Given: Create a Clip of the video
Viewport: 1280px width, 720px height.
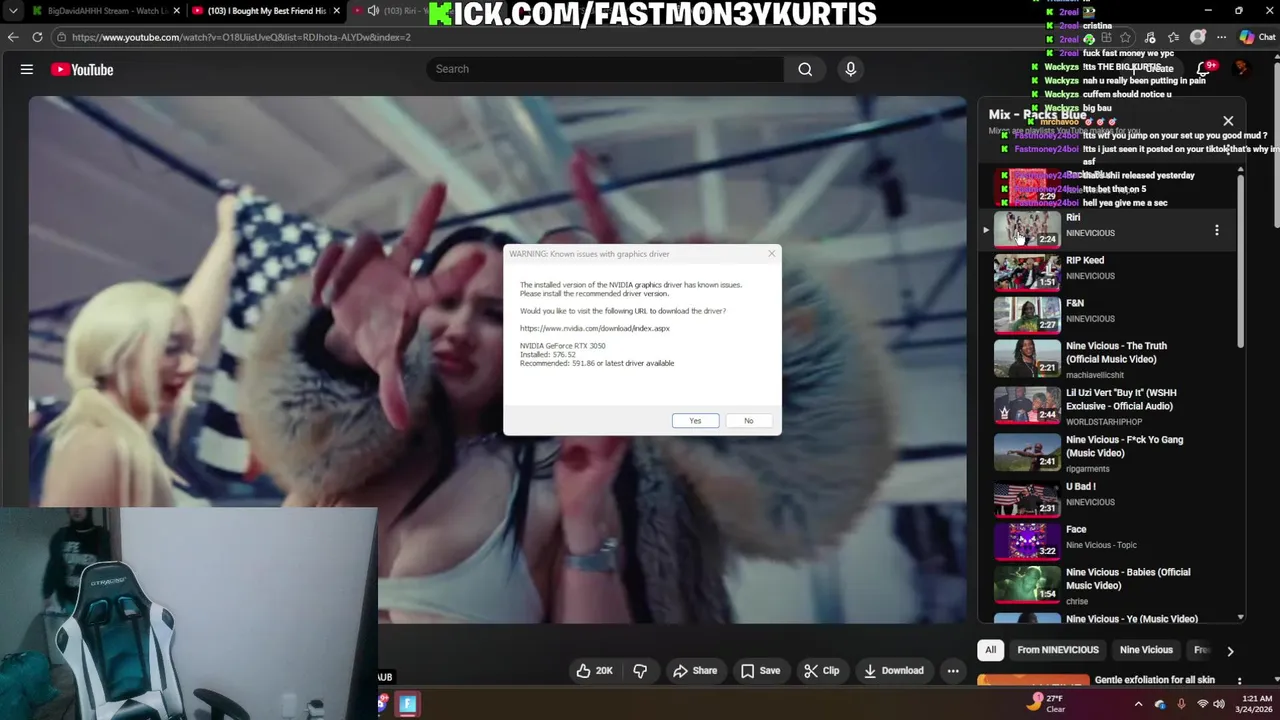Looking at the screenshot, I should click(822, 671).
